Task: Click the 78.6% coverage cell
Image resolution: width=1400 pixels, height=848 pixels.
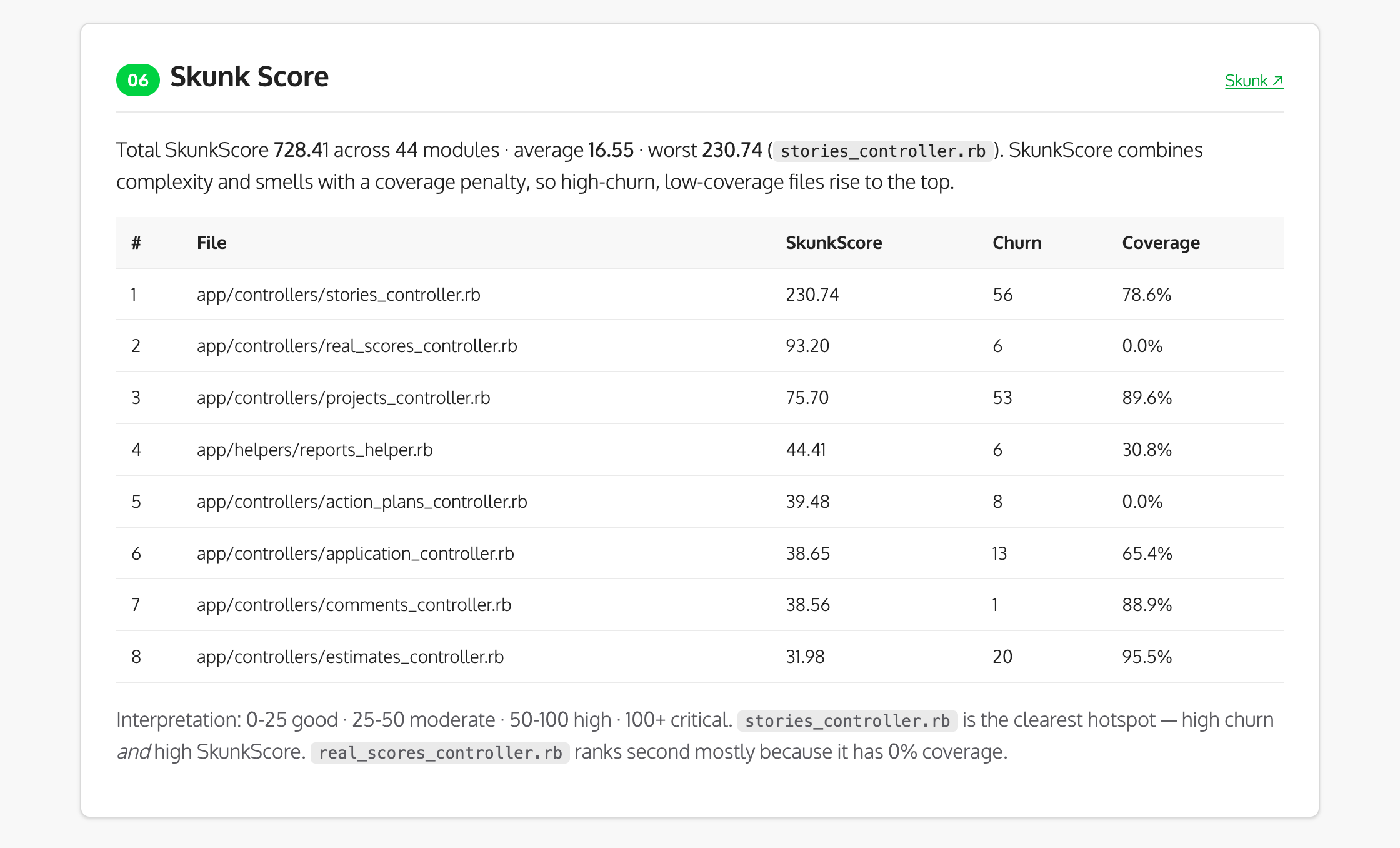Action: point(1147,295)
